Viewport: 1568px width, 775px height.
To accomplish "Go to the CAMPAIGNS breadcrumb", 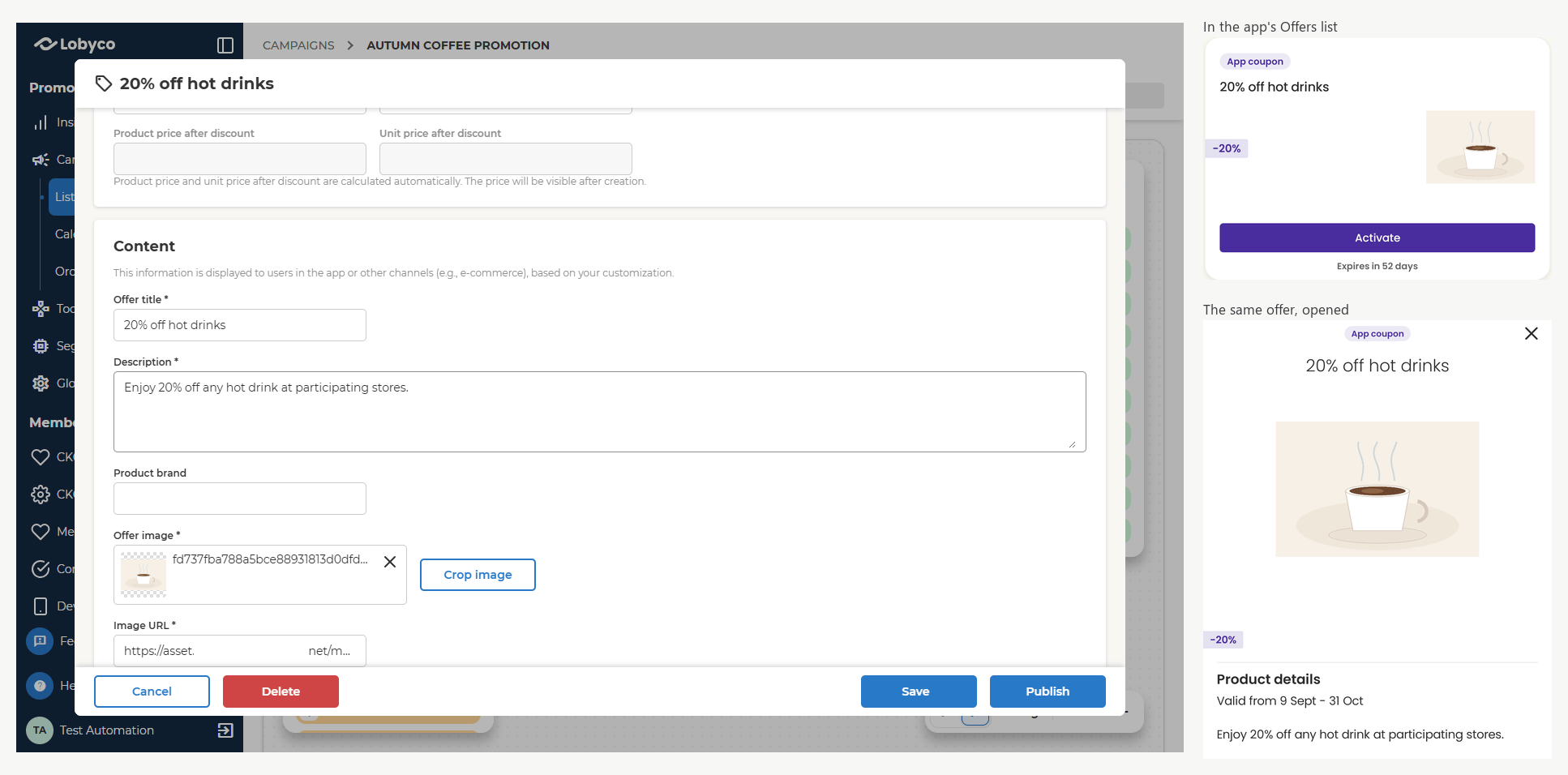I will click(298, 45).
